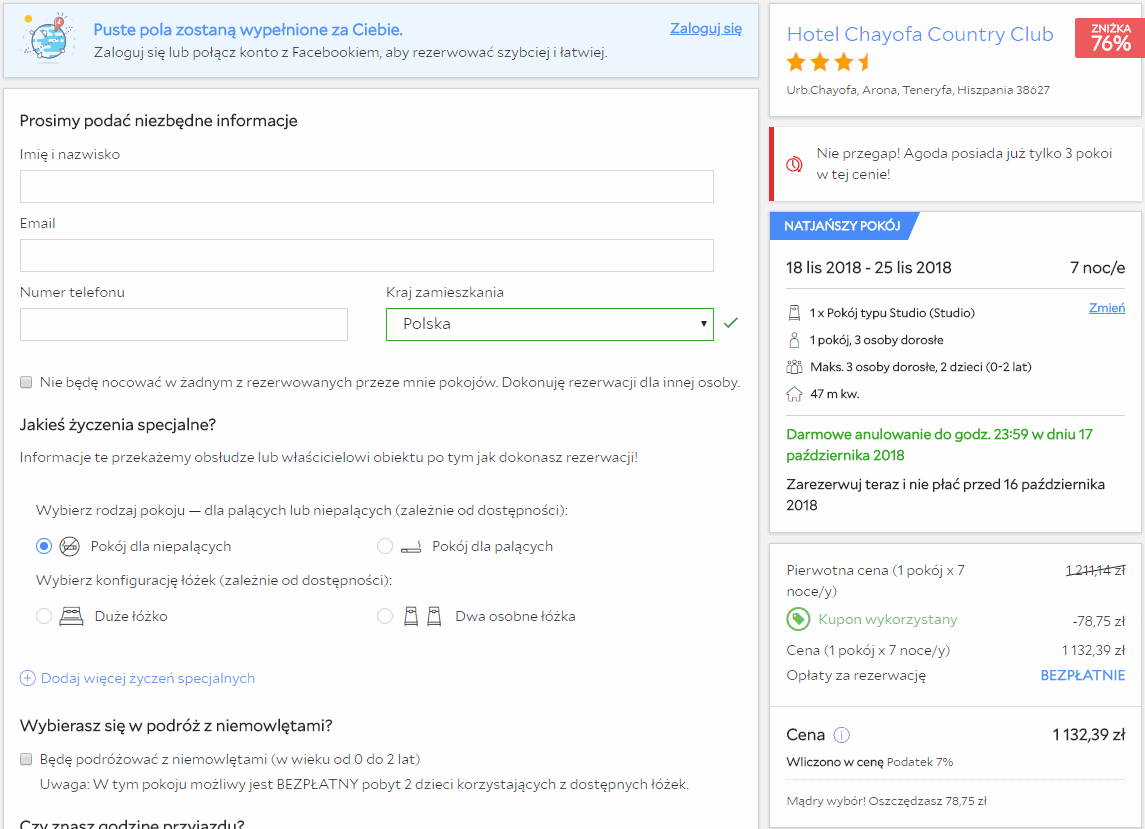The width and height of the screenshot is (1145, 829).
Task: Click the coupon discount amount -78,75 zł
Action: coord(1099,622)
